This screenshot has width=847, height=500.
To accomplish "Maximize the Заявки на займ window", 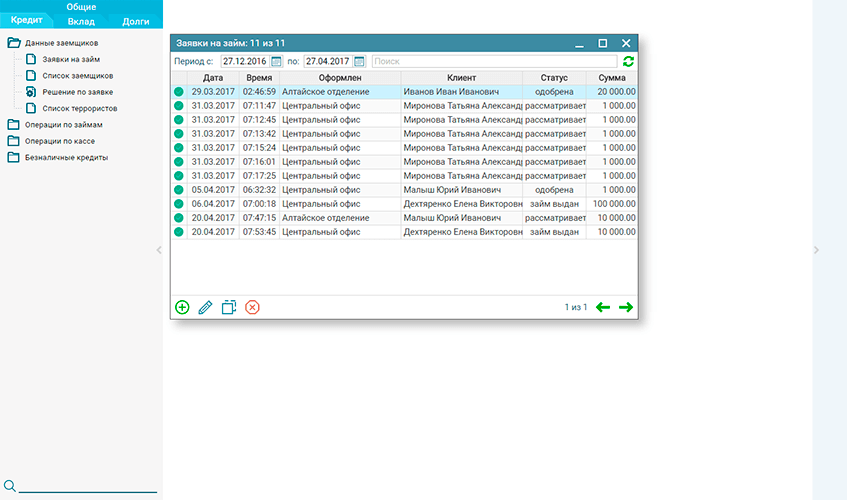I will coord(603,43).
